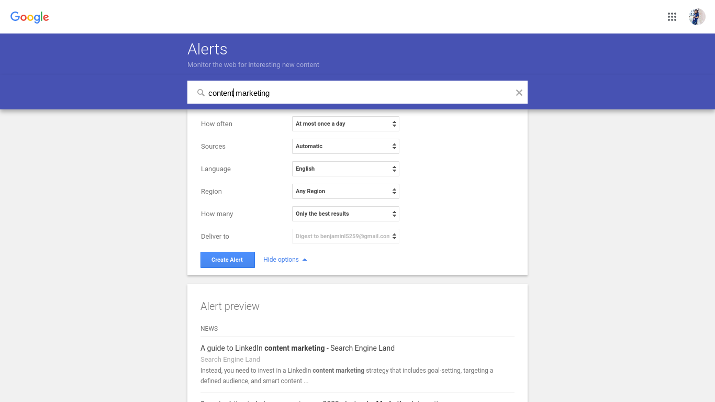
Task: Click the Search Engine Land source text
Action: tap(230, 359)
